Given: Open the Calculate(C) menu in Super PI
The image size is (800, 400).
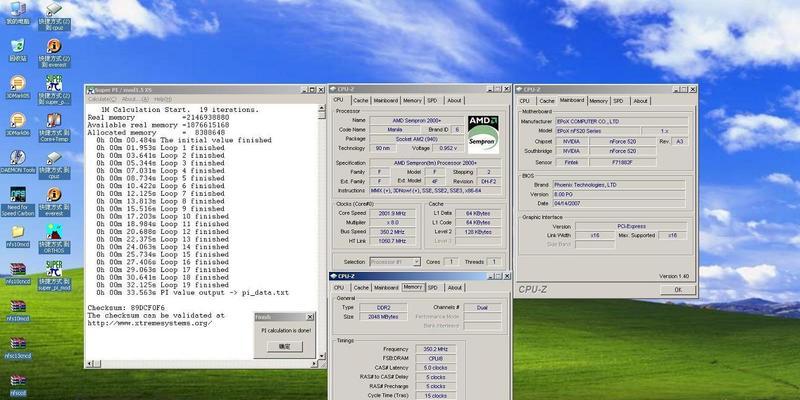Looking at the screenshot, I should tap(102, 99).
